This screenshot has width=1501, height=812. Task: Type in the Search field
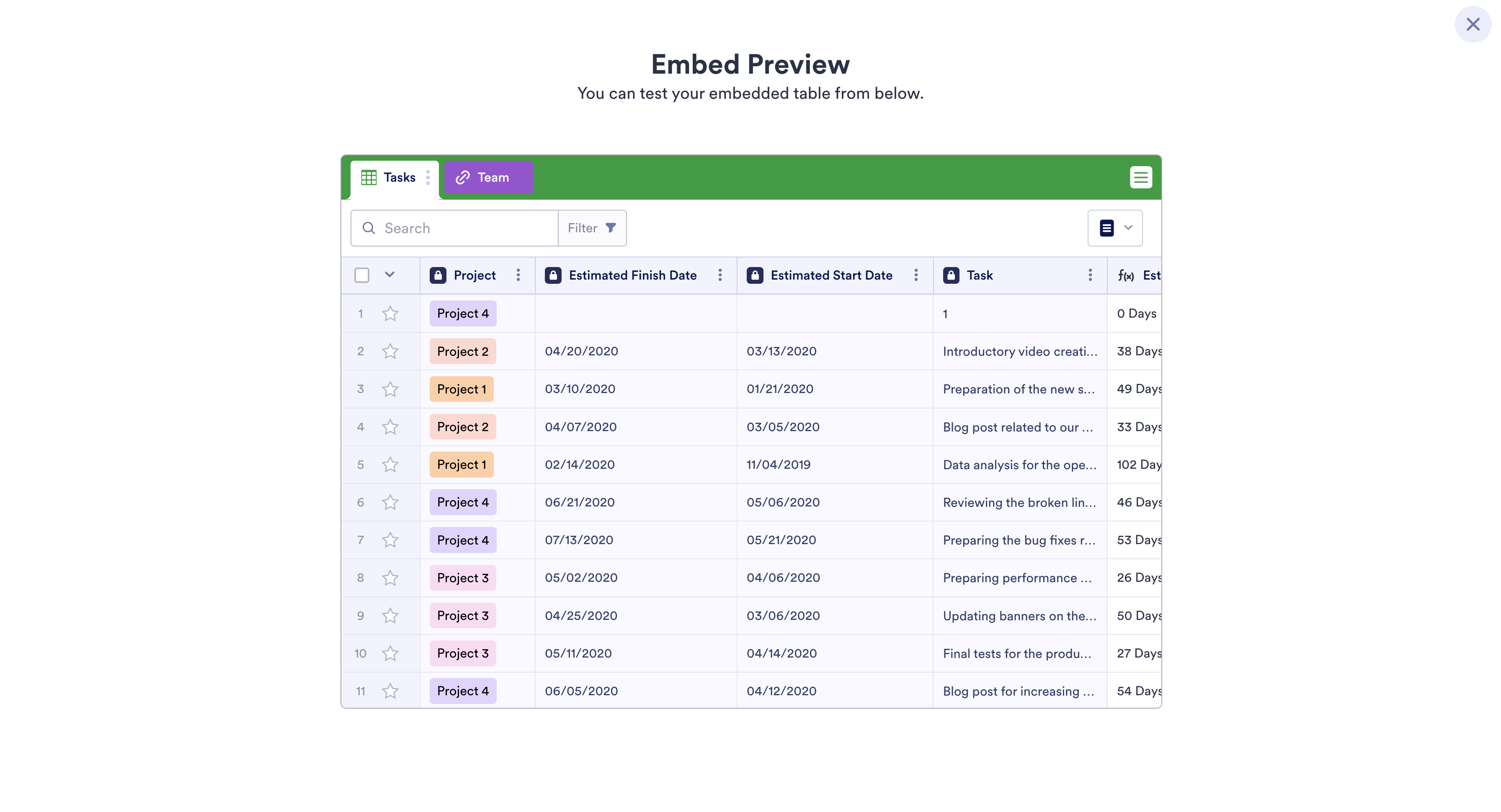[466, 228]
